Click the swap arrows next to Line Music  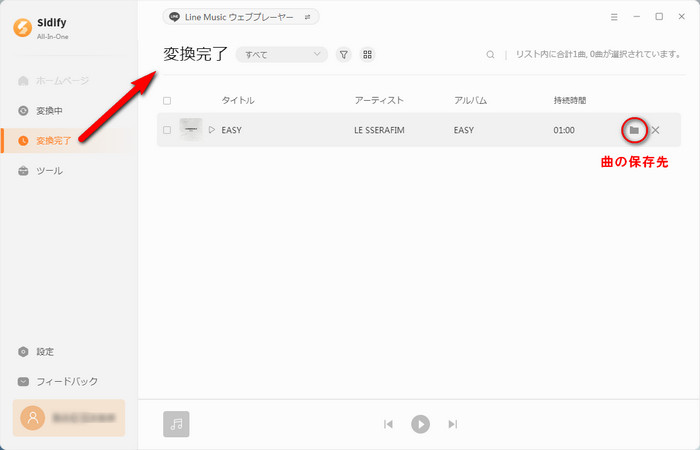(307, 17)
